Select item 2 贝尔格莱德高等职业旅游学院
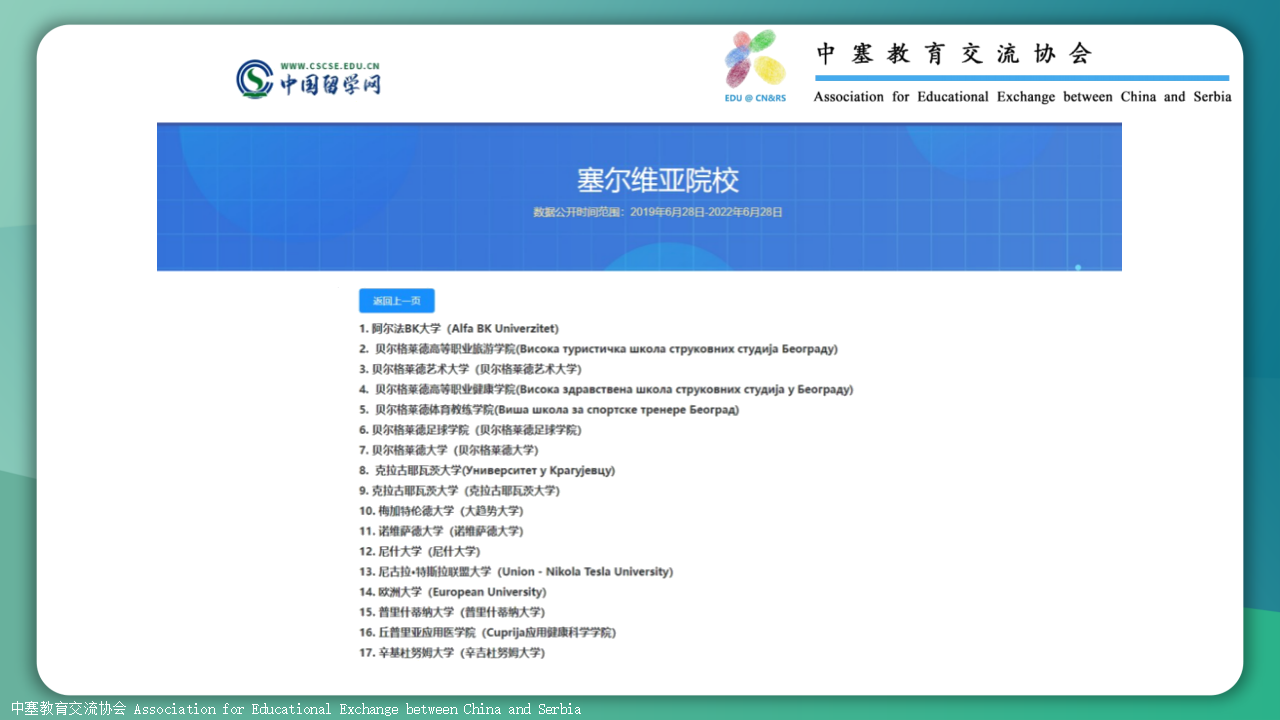The height and width of the screenshot is (720, 1280). [x=599, y=349]
